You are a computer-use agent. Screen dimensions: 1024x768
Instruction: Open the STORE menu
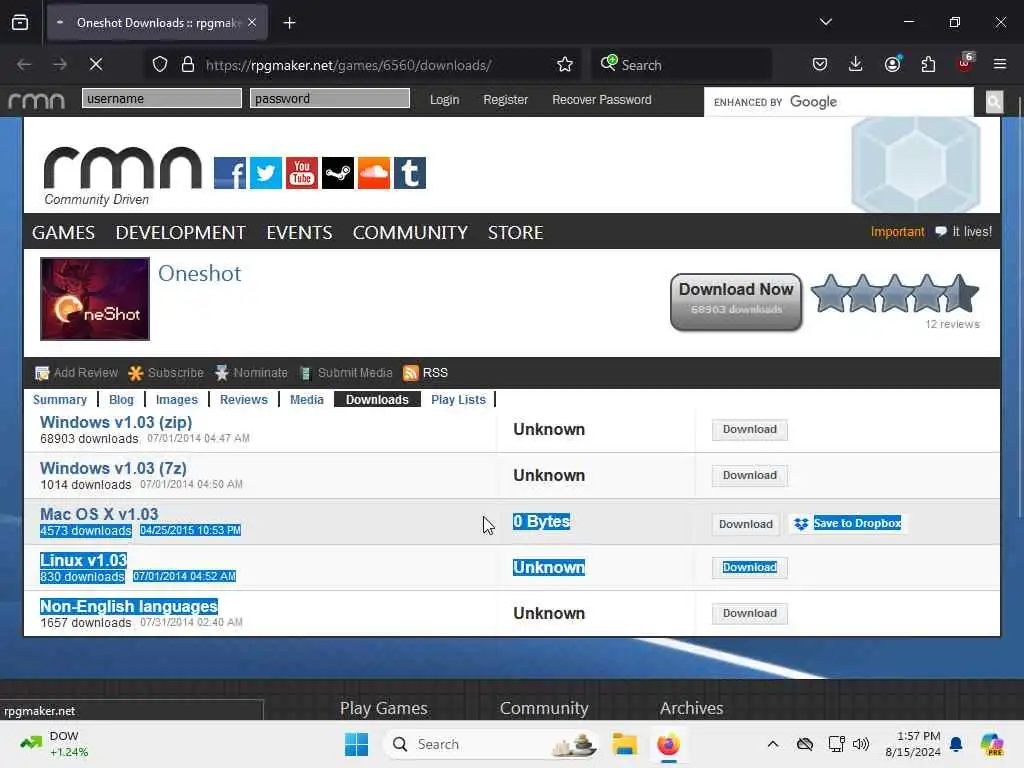[x=515, y=232]
